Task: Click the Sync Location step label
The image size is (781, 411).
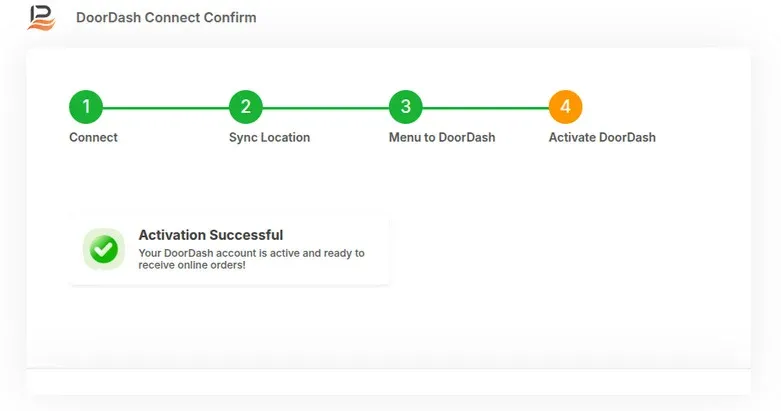Action: [x=269, y=137]
